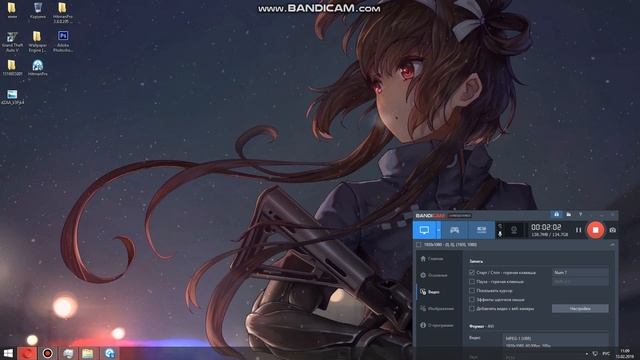Viewport: 640px width, 360px height.
Task: Click the Настройки button
Action: tap(580, 309)
